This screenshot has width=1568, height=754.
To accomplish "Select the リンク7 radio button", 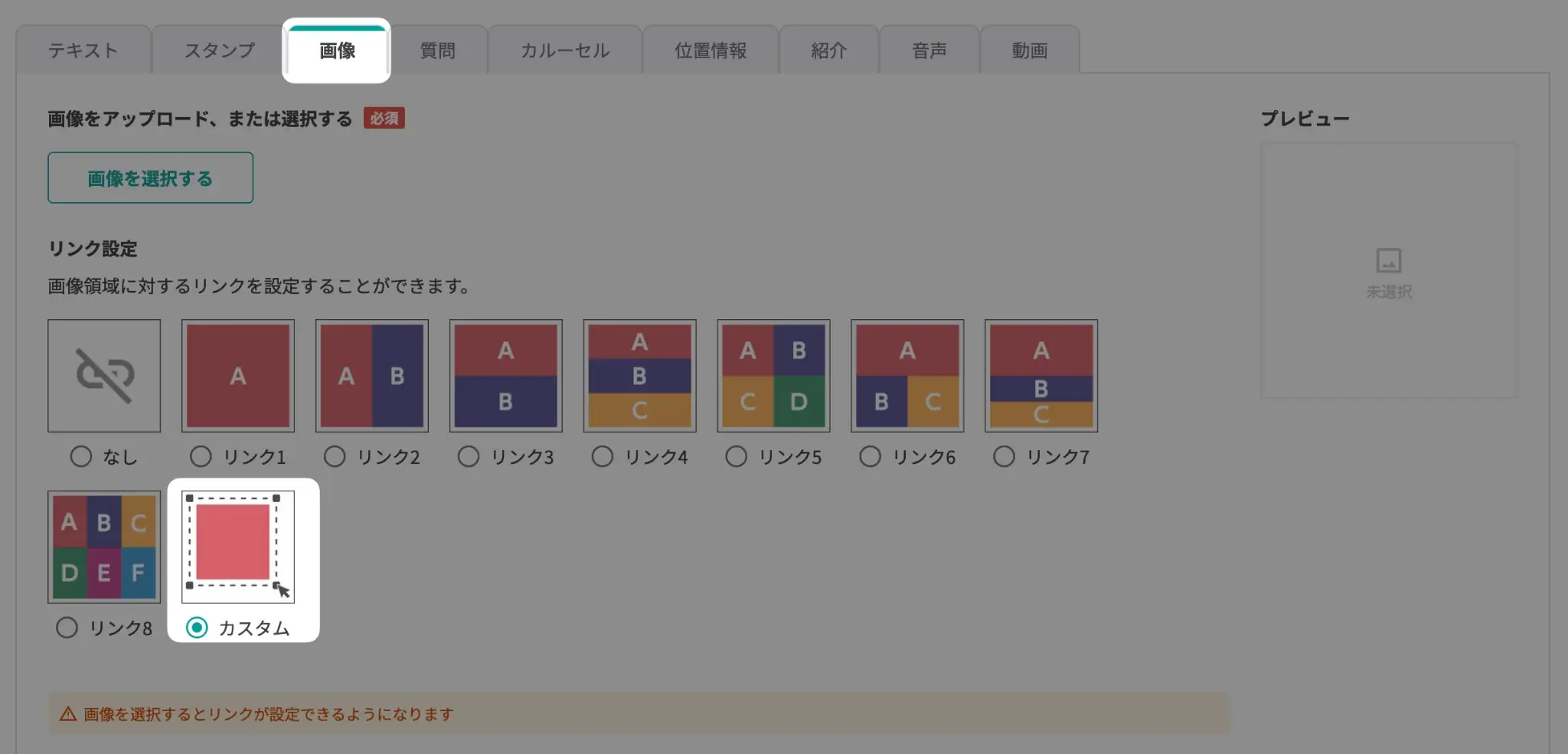I will pos(1004,457).
